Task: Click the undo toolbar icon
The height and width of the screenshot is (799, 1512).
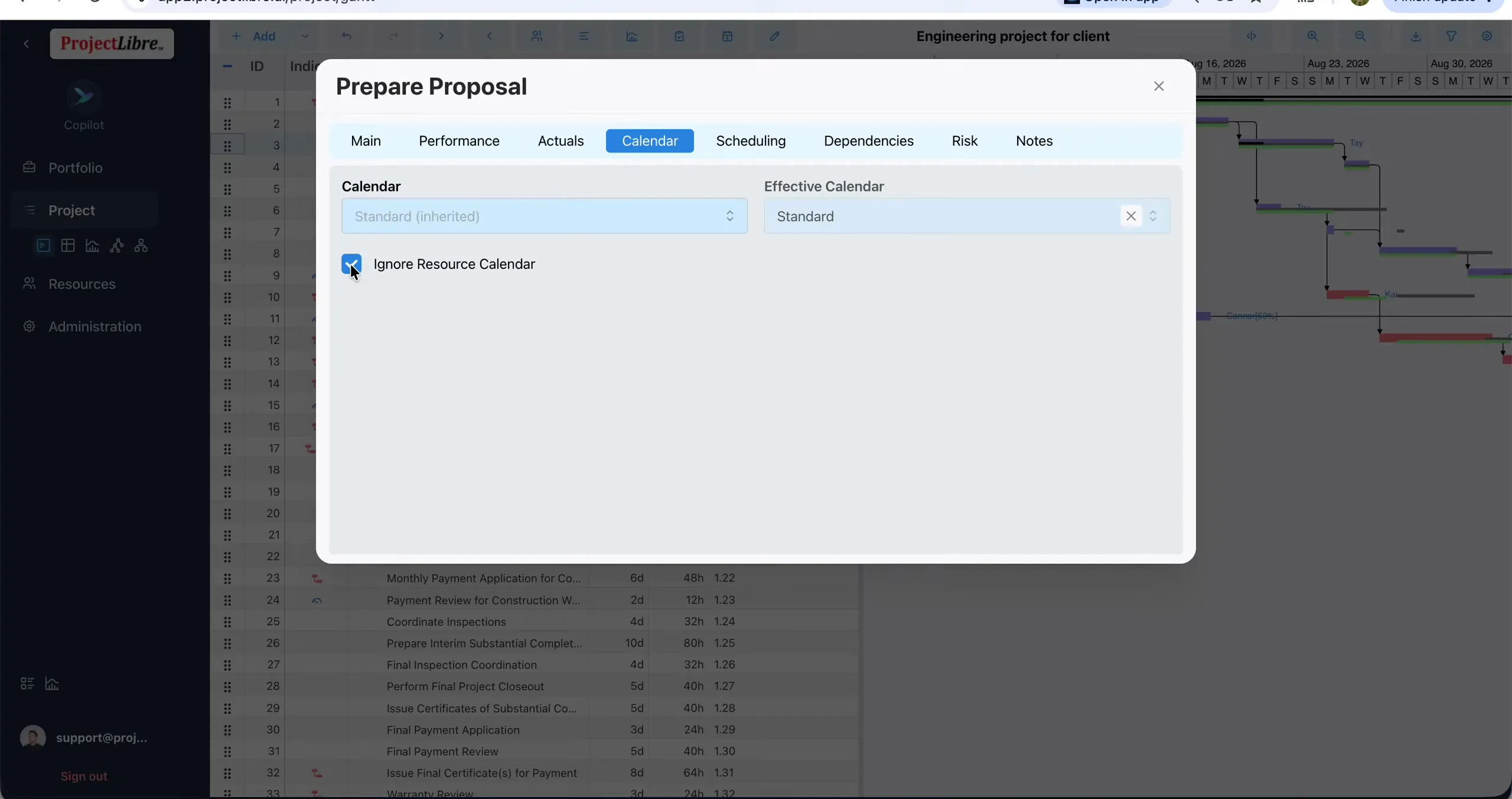Action: [x=347, y=36]
